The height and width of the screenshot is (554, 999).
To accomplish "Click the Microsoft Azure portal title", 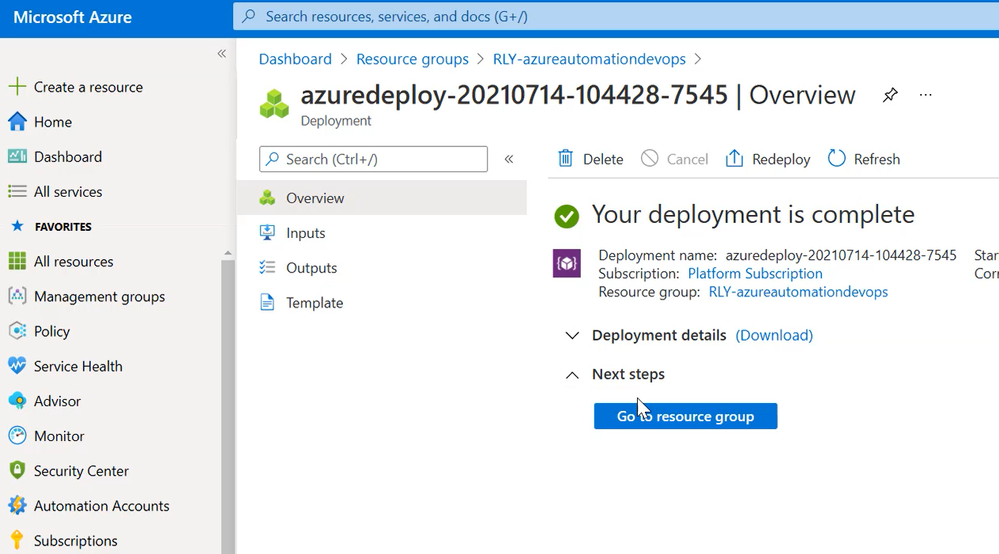I will point(73,17).
